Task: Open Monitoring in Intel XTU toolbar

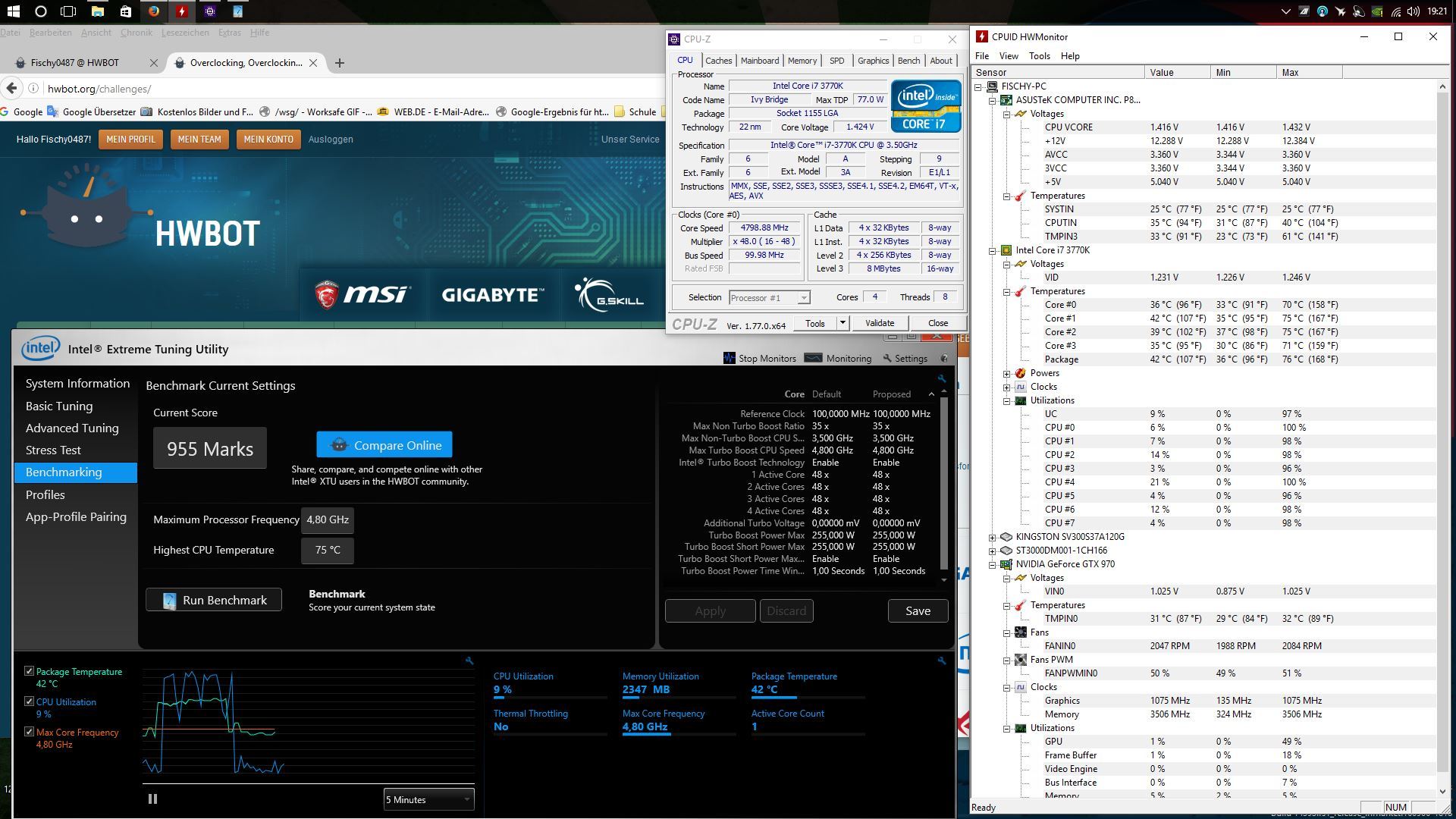Action: 838,358
